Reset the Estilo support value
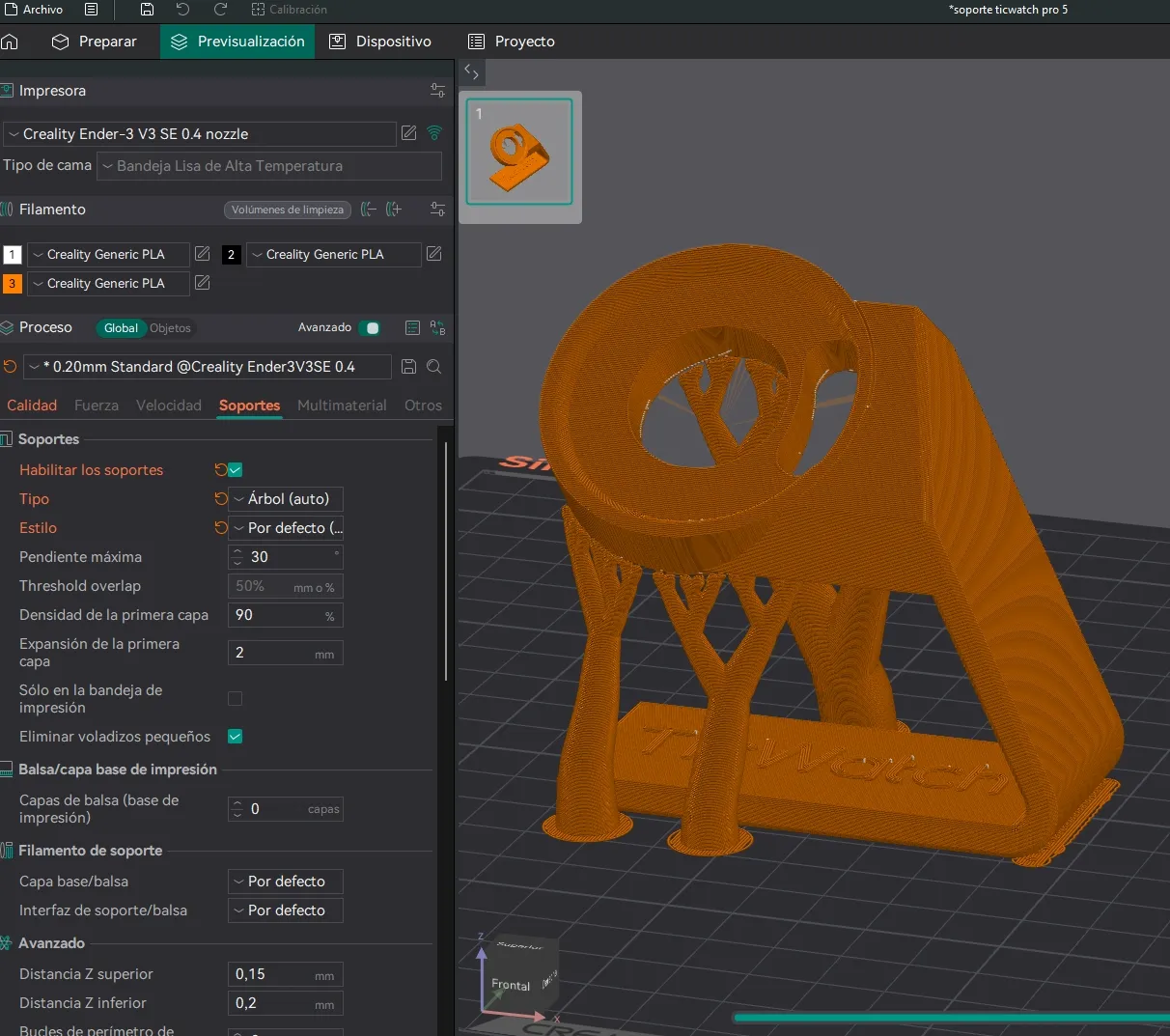The width and height of the screenshot is (1170, 1036). [x=220, y=528]
